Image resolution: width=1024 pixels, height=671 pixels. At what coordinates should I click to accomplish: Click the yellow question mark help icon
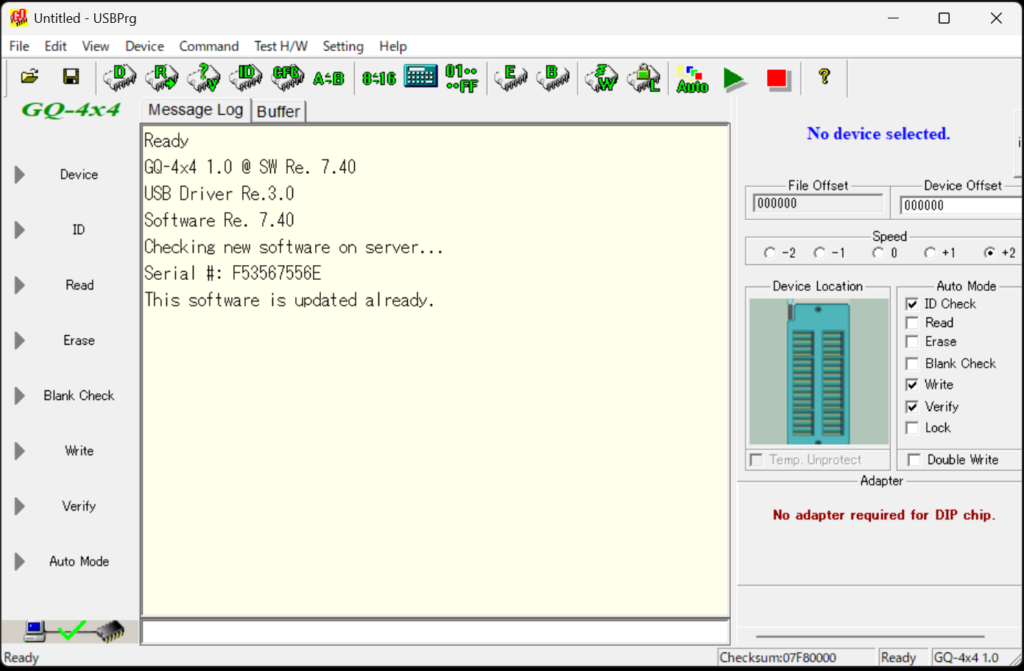pos(824,77)
